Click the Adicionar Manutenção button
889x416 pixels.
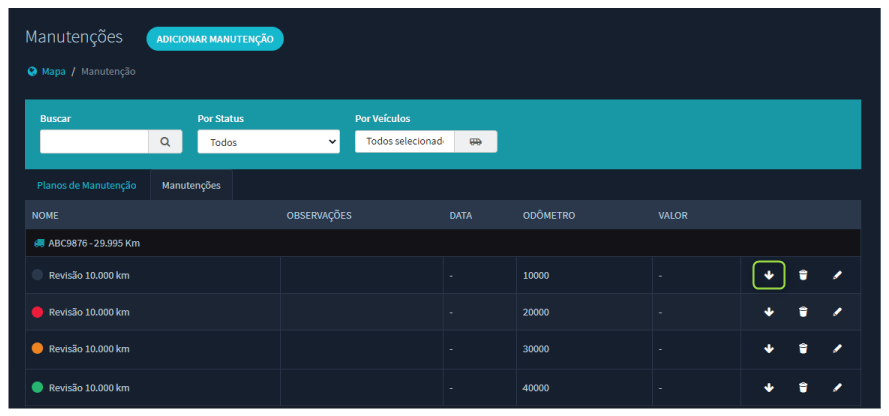click(215, 38)
